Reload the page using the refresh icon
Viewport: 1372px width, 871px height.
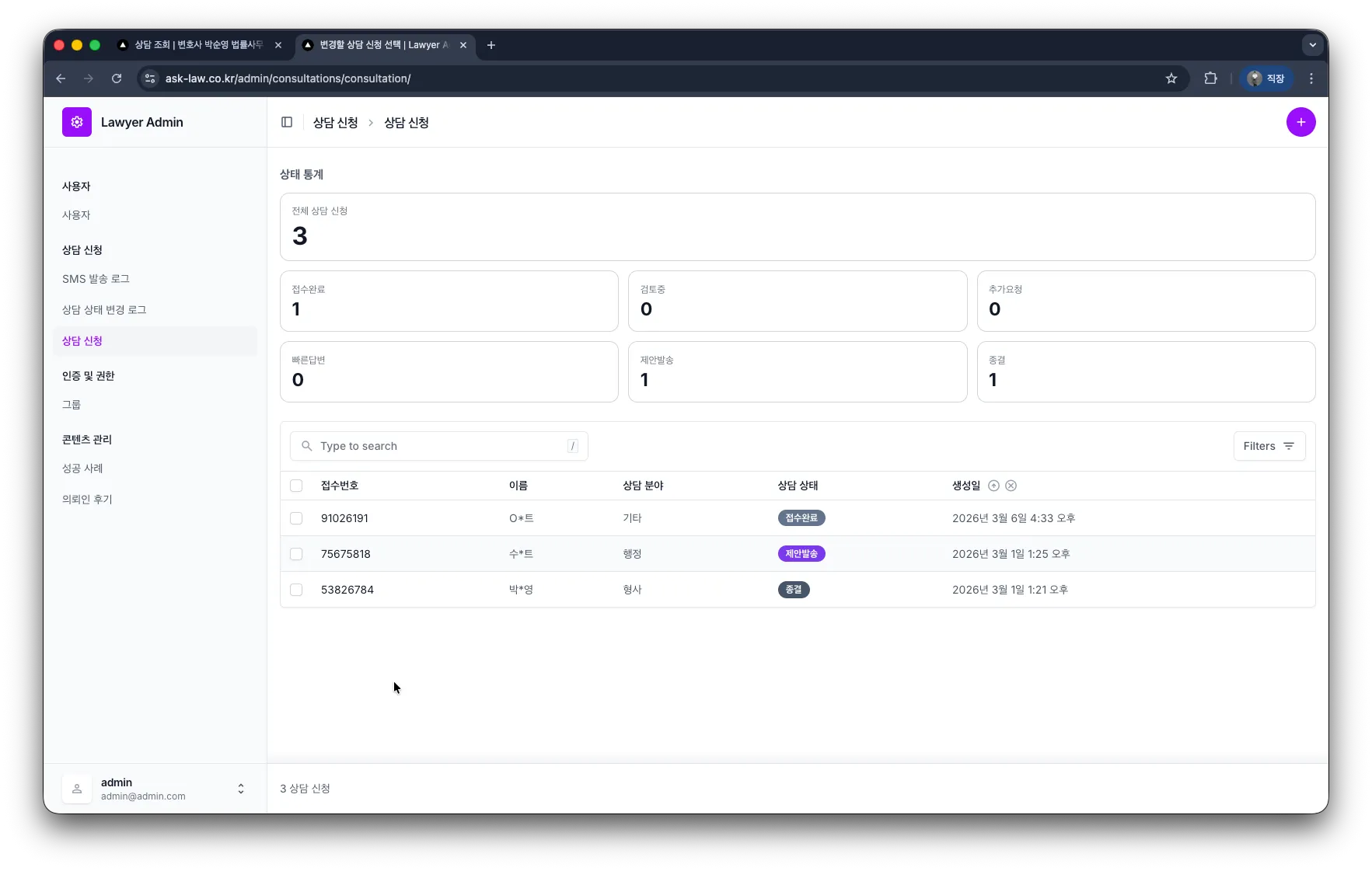coord(117,78)
